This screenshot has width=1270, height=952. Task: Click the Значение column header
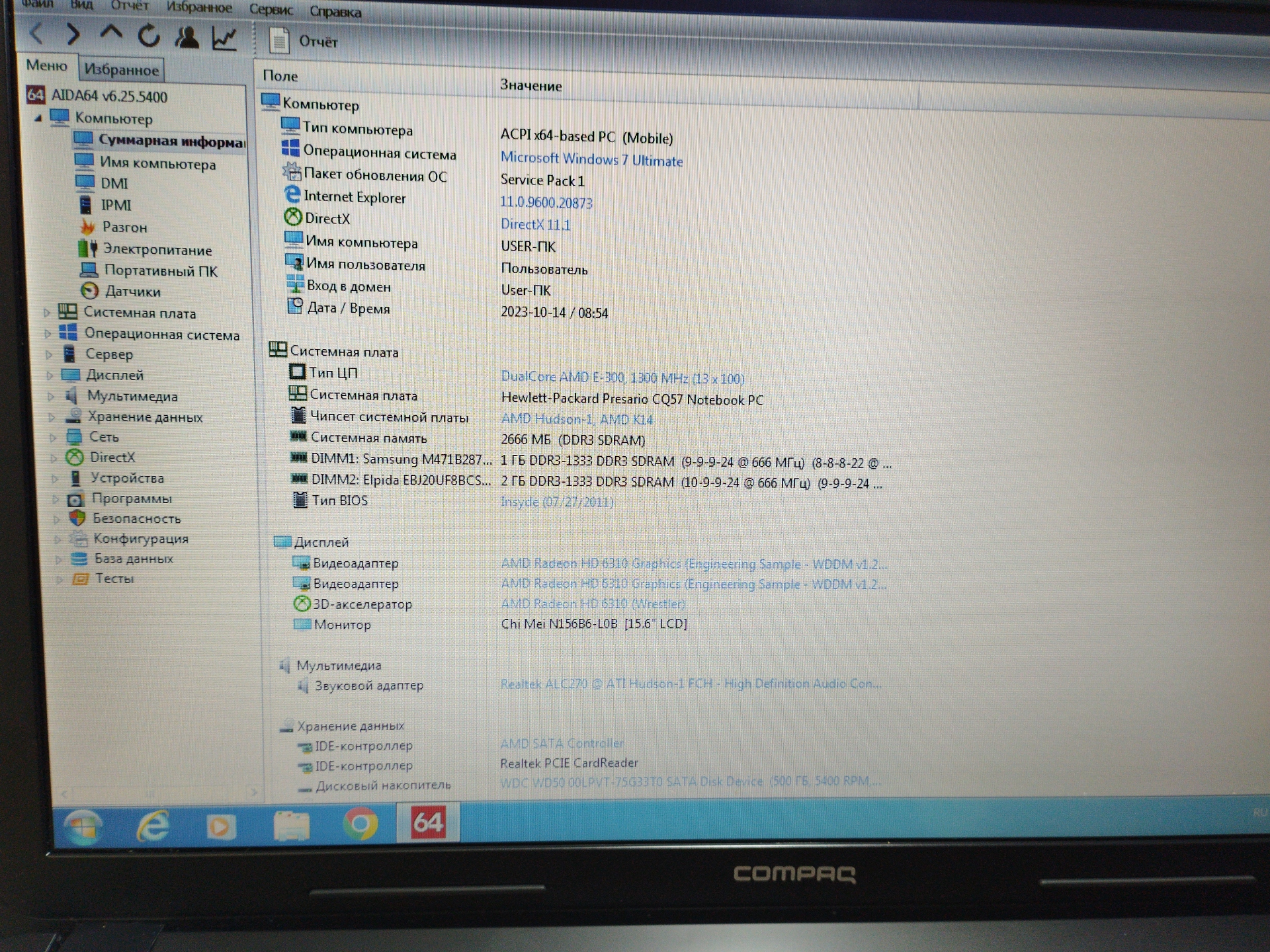click(530, 85)
